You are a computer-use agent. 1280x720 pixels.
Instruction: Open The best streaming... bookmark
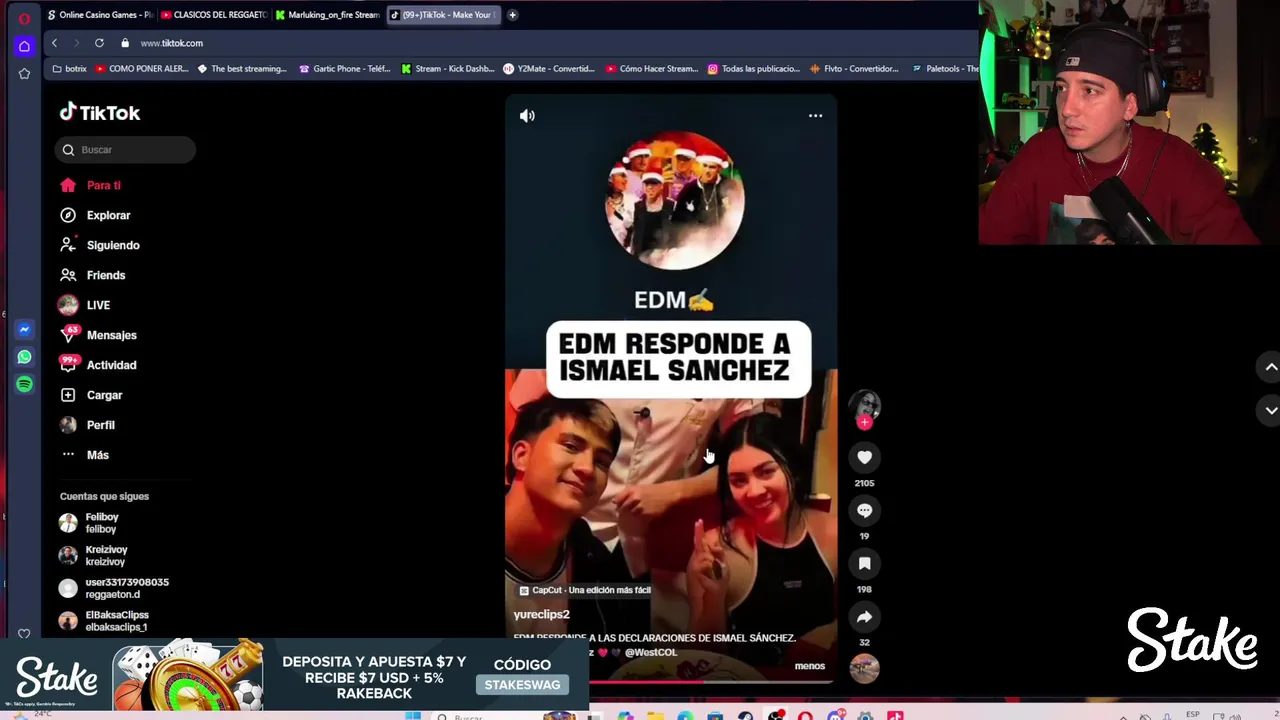coord(242,69)
